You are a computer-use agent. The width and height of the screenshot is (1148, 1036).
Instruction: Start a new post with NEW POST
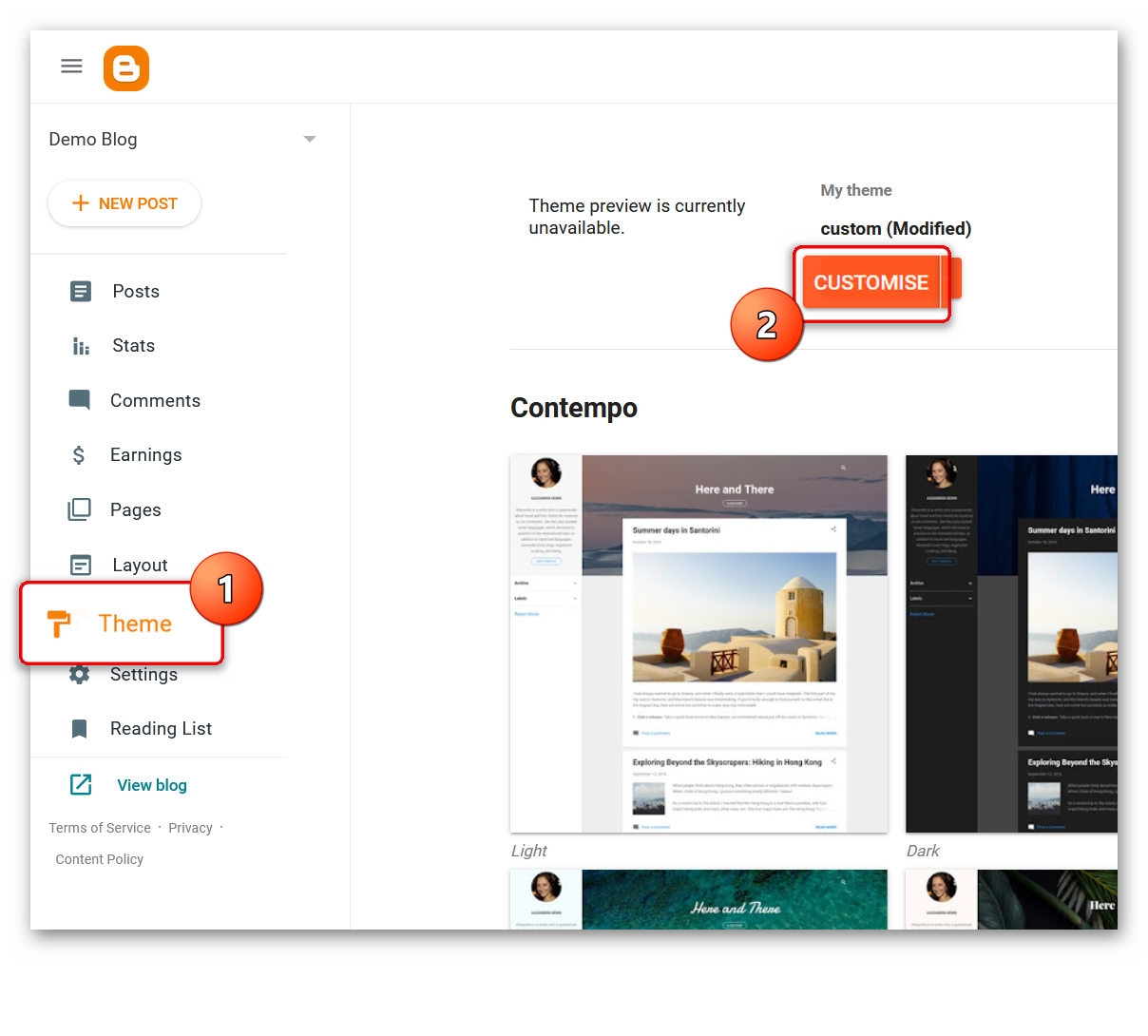coord(124,203)
